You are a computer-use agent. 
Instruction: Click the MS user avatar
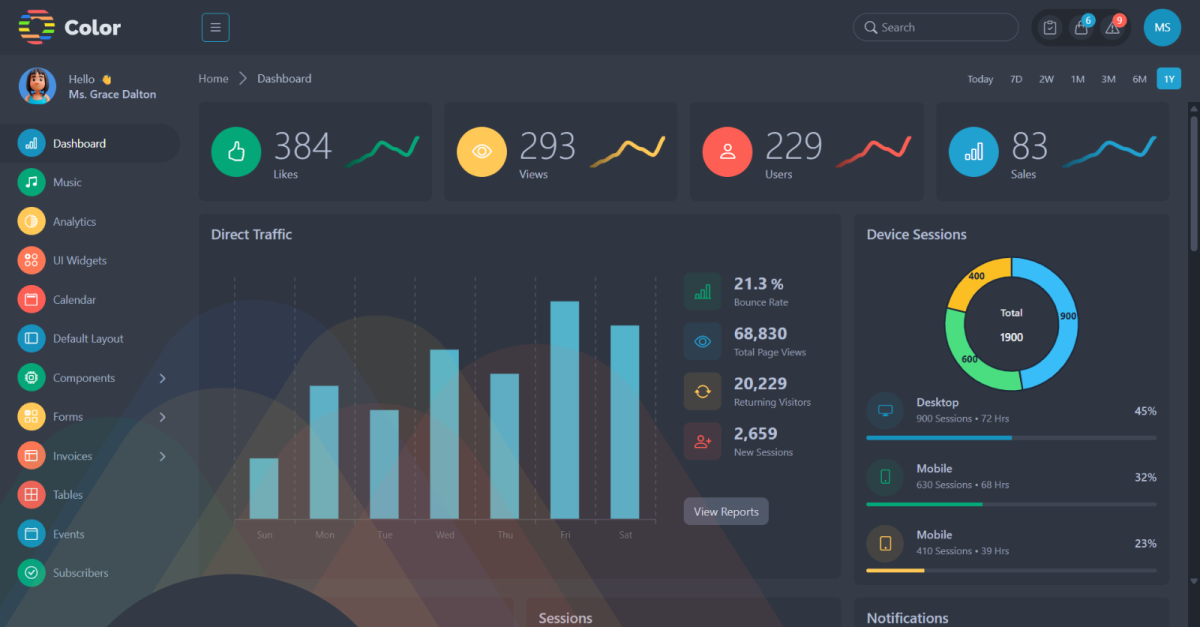1162,28
